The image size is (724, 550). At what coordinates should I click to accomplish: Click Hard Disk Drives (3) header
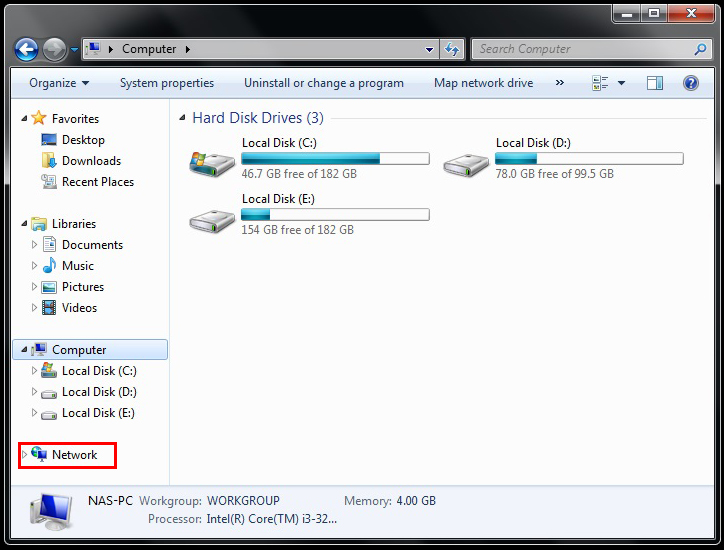point(258,118)
